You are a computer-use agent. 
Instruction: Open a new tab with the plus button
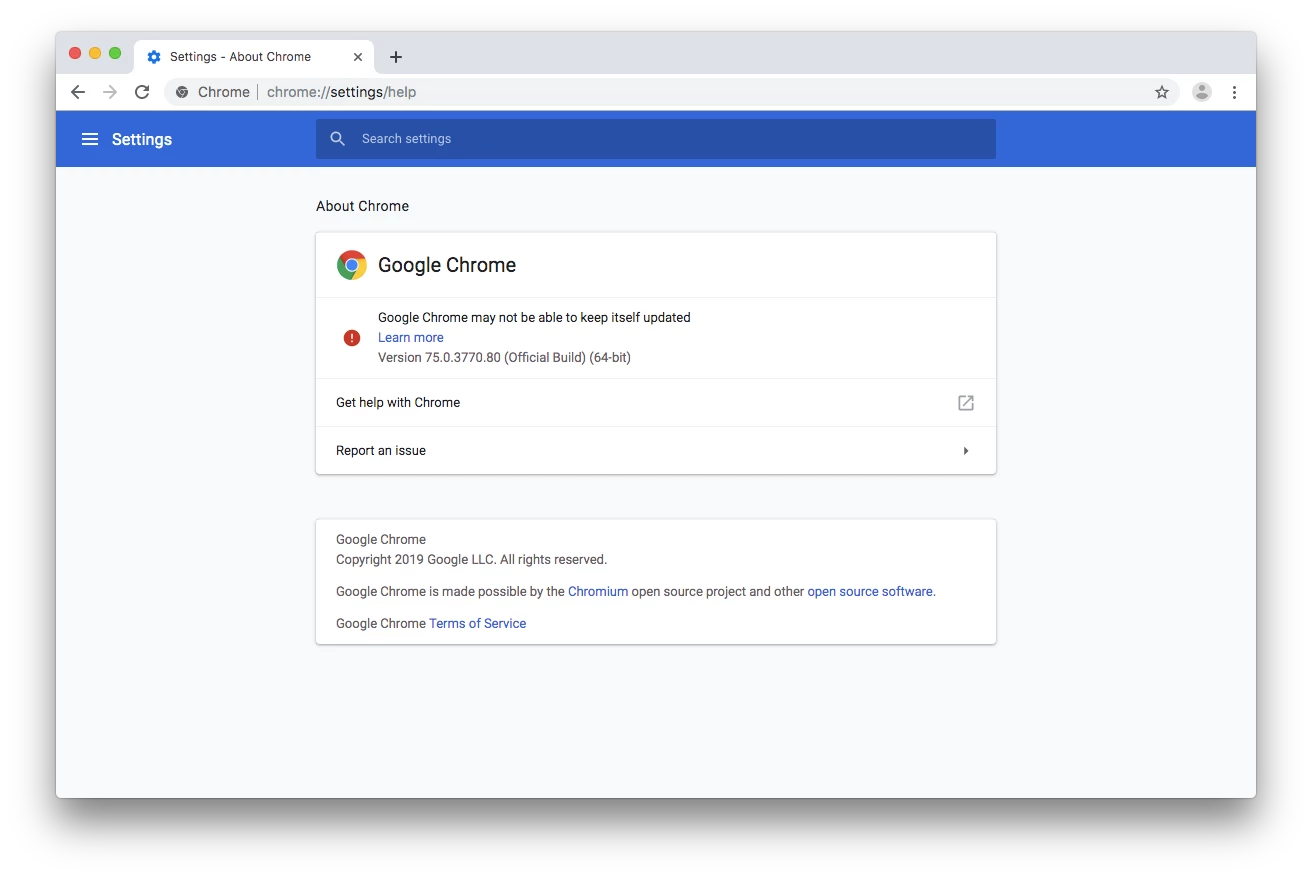tap(396, 57)
